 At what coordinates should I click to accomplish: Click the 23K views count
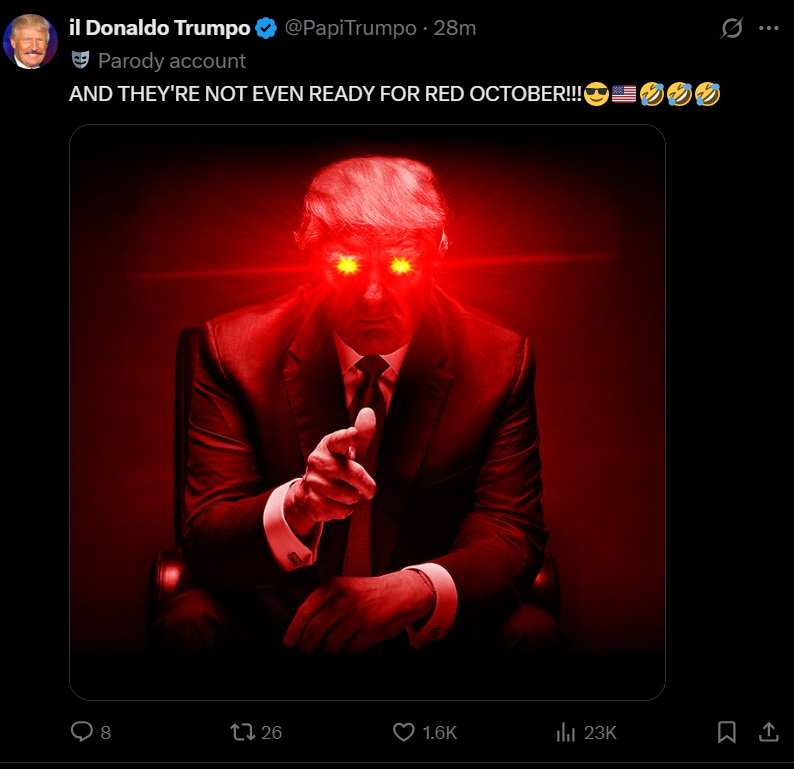(600, 733)
